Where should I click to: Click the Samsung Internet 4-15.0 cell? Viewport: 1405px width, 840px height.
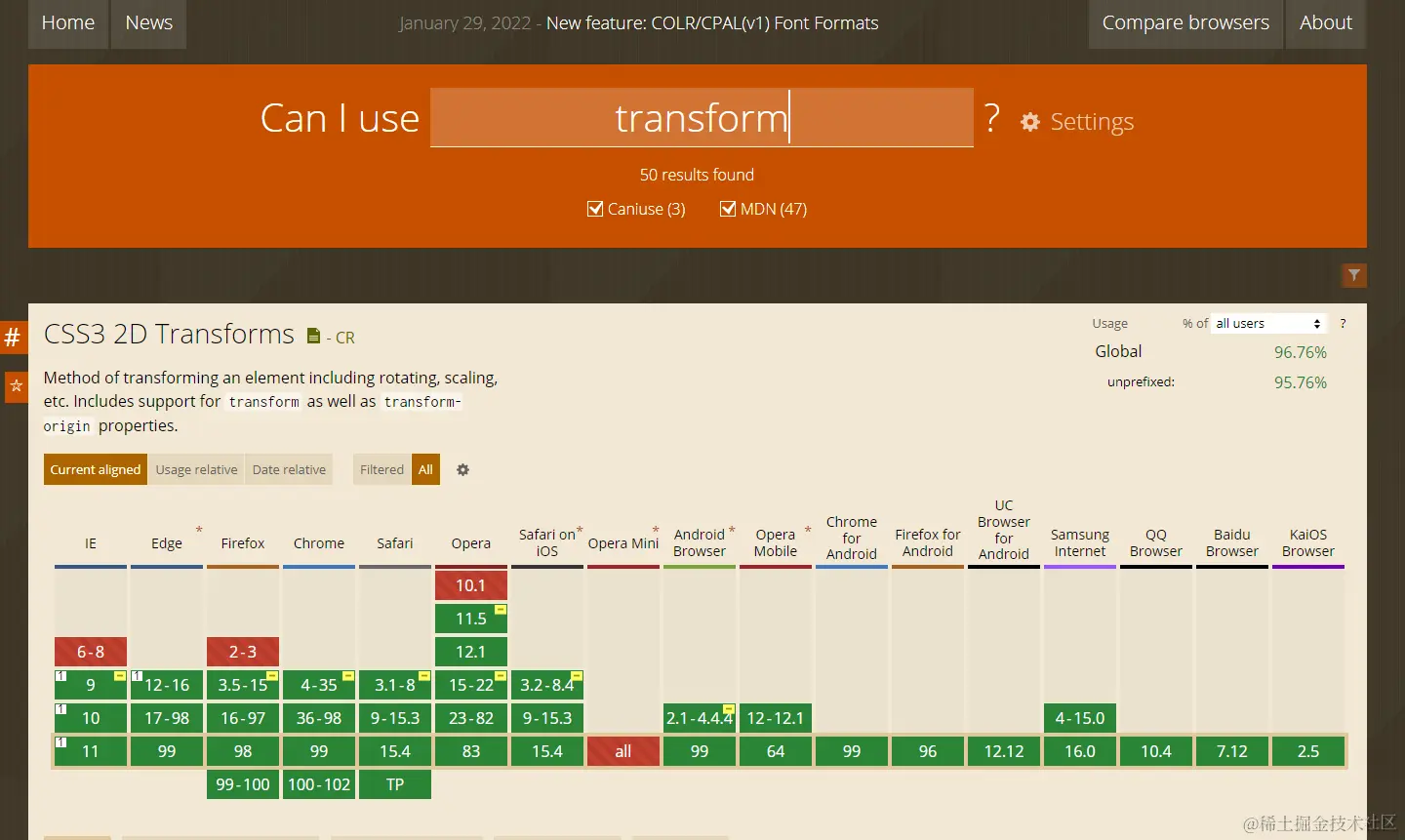point(1080,718)
